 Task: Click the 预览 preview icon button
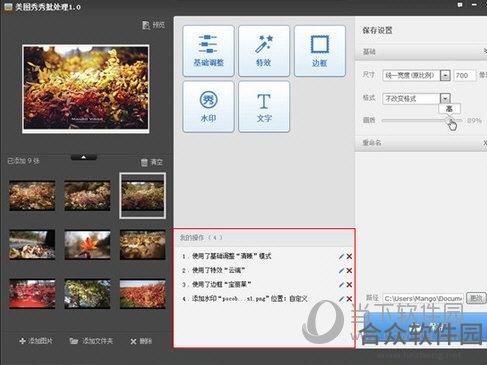(x=153, y=25)
